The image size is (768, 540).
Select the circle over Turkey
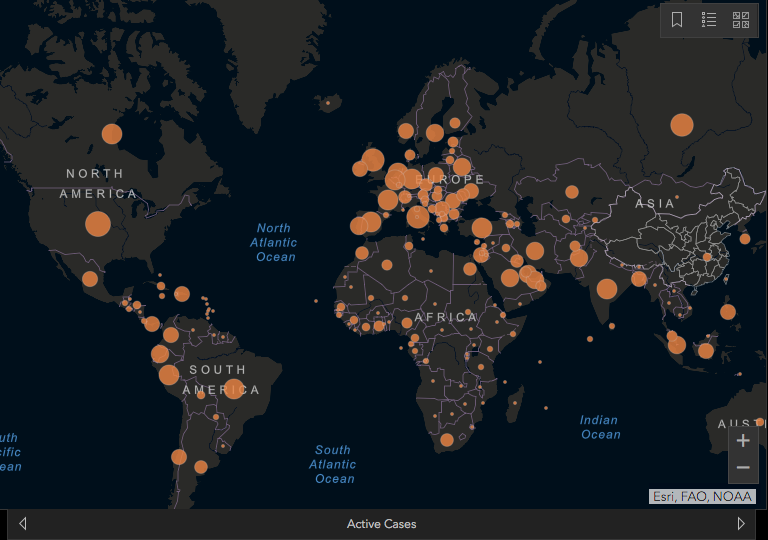482,228
